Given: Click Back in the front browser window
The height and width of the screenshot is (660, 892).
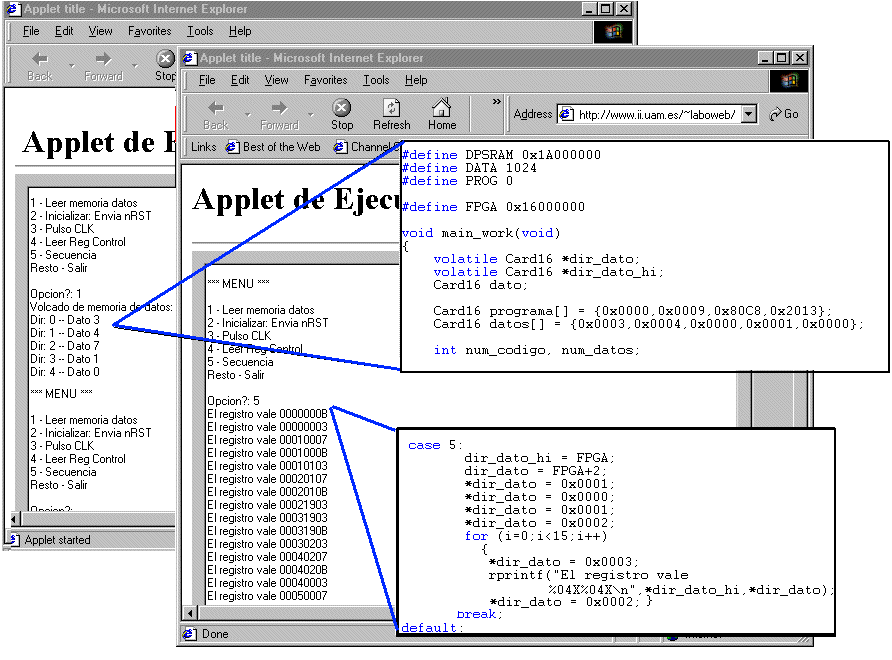Looking at the screenshot, I should point(216,115).
